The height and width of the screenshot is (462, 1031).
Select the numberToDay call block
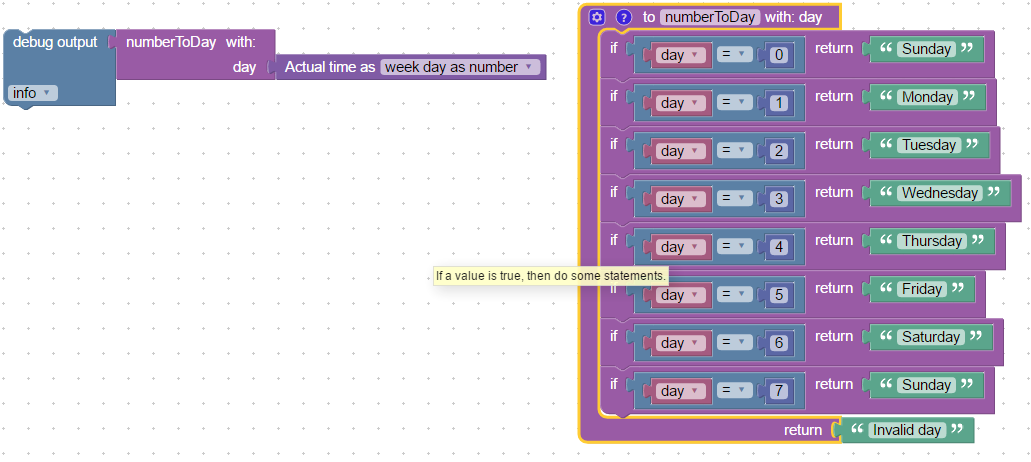pos(170,43)
